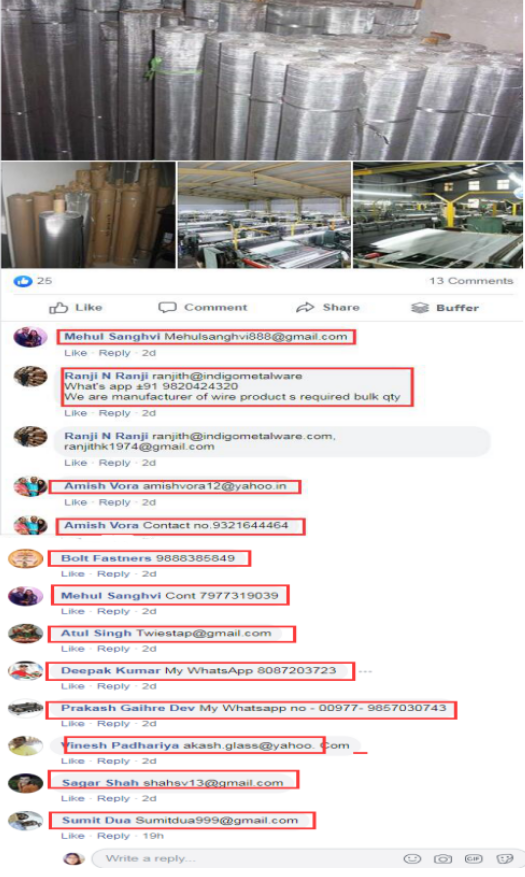The image size is (525, 877).
Task: Open the brown paper rolls thumbnail photo
Action: [88, 215]
